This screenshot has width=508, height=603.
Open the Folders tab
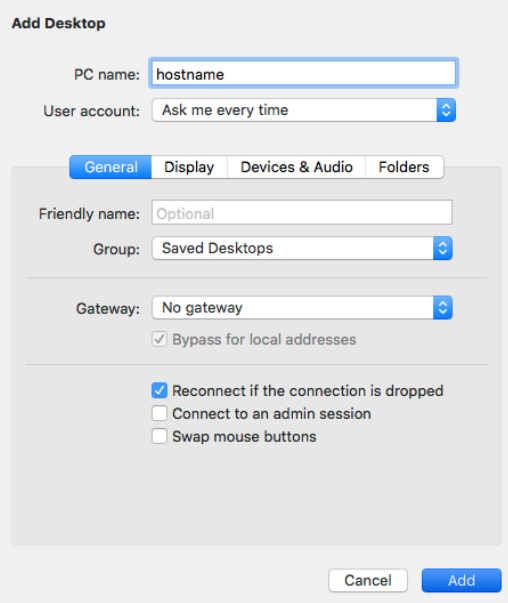point(404,167)
